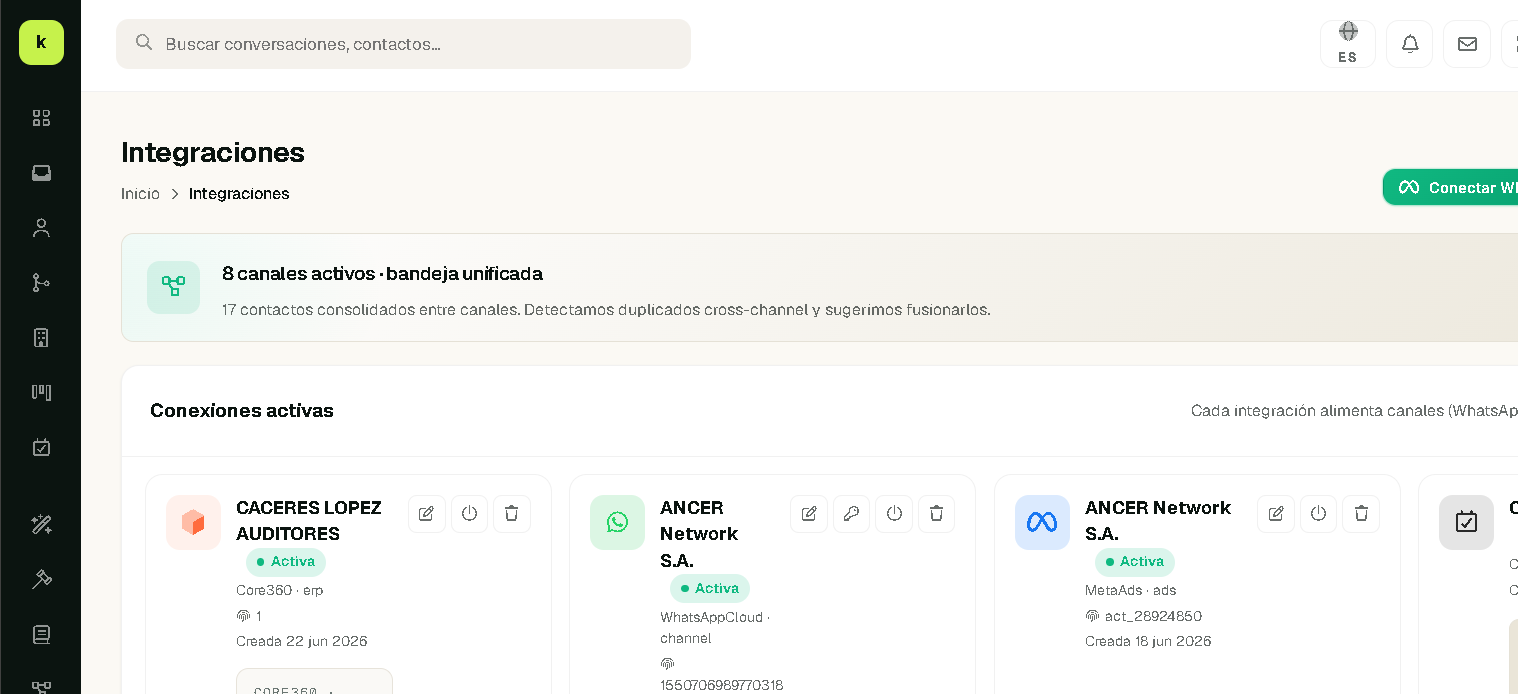Viewport: 1518px width, 694px height.
Task: Click the green k logo in sidebar
Action: (41, 42)
